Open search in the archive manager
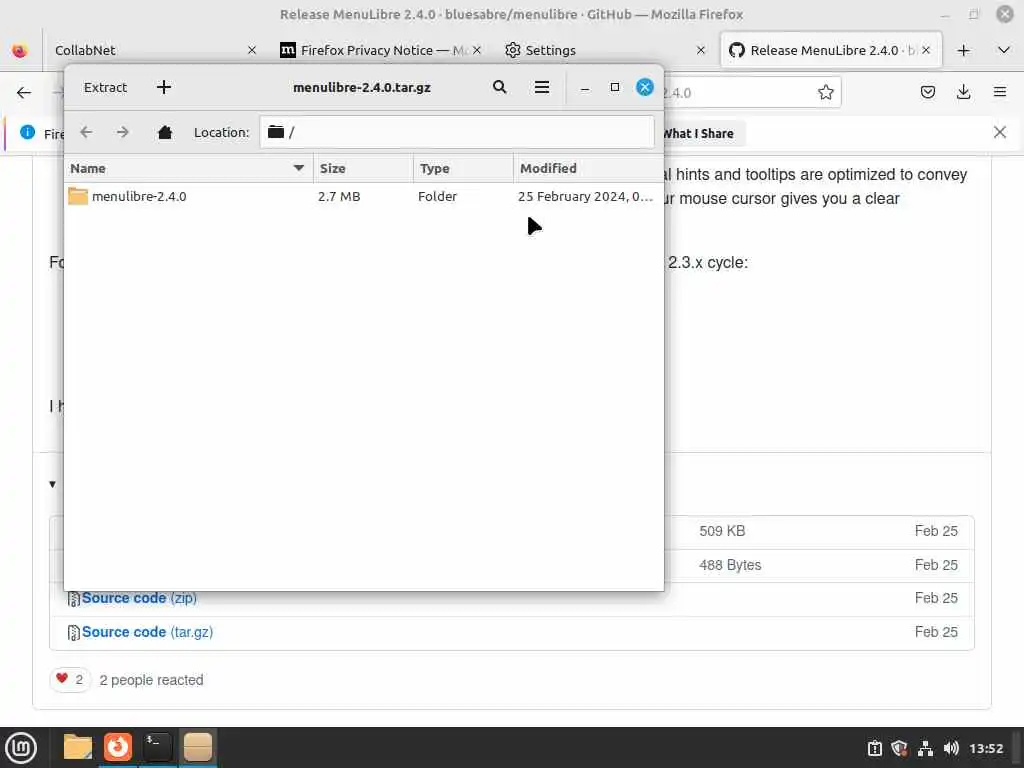 (500, 87)
